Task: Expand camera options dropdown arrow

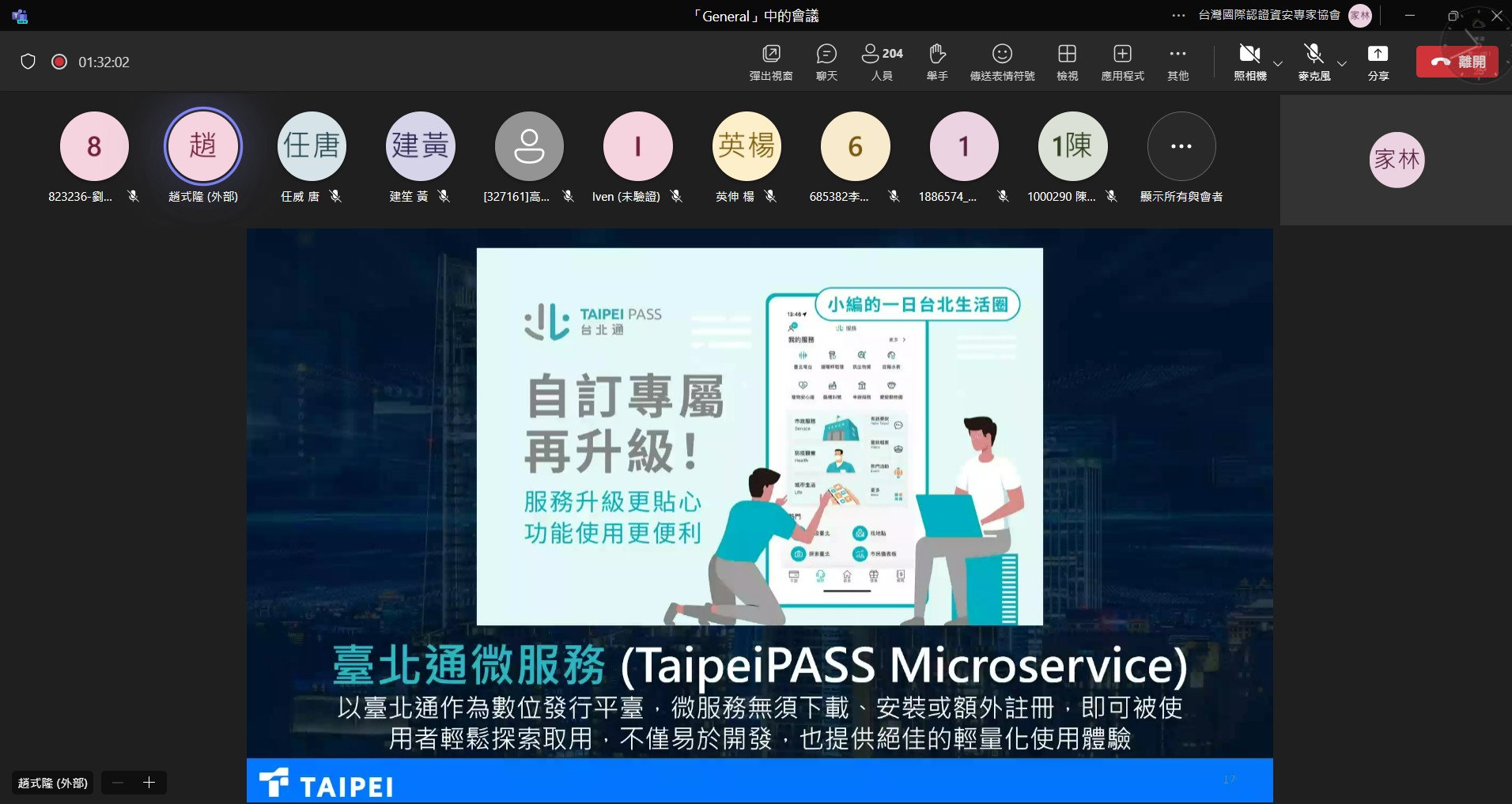Action: tap(1278, 63)
